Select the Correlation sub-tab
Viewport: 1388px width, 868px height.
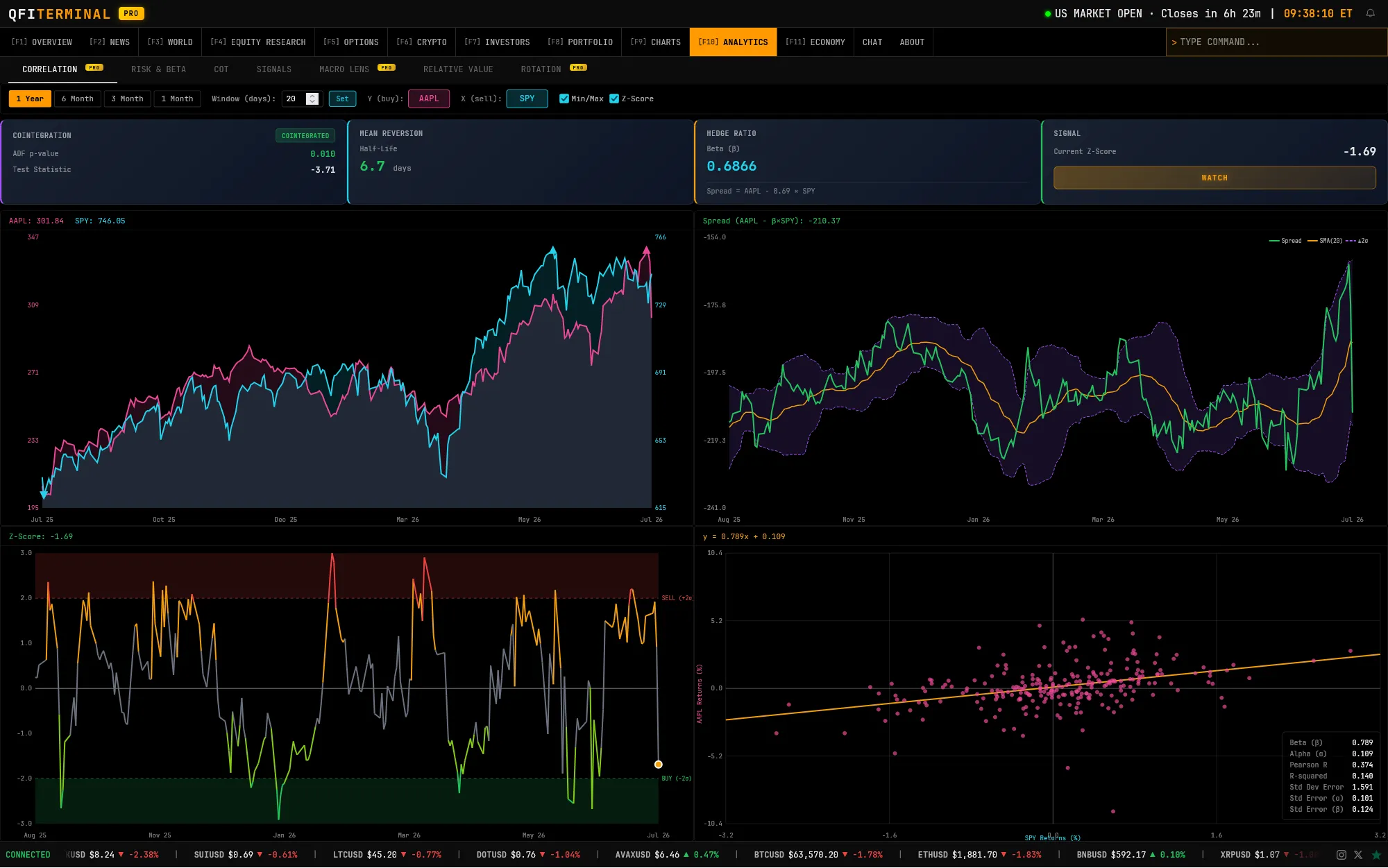pyautogui.click(x=62, y=69)
